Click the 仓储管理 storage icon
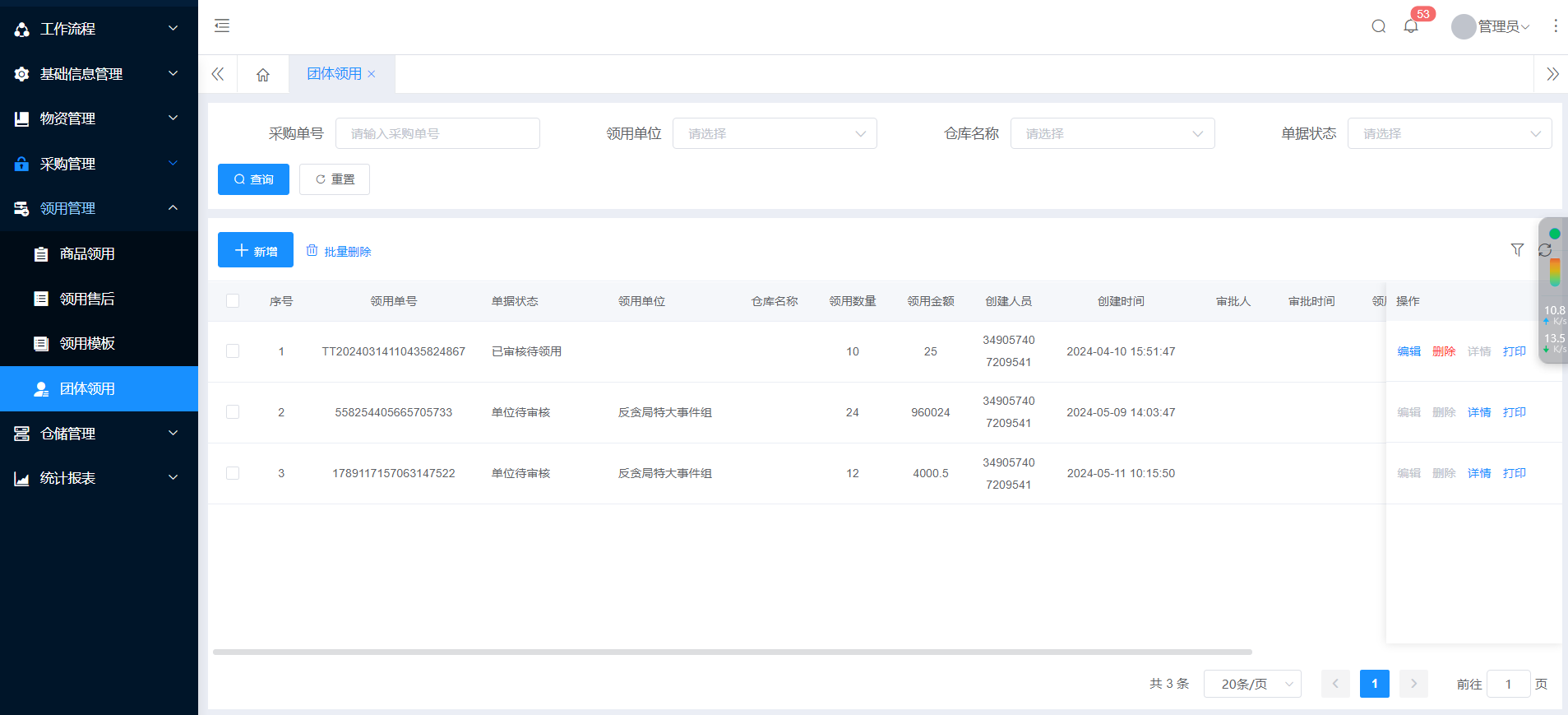The image size is (1568, 715). click(x=22, y=434)
